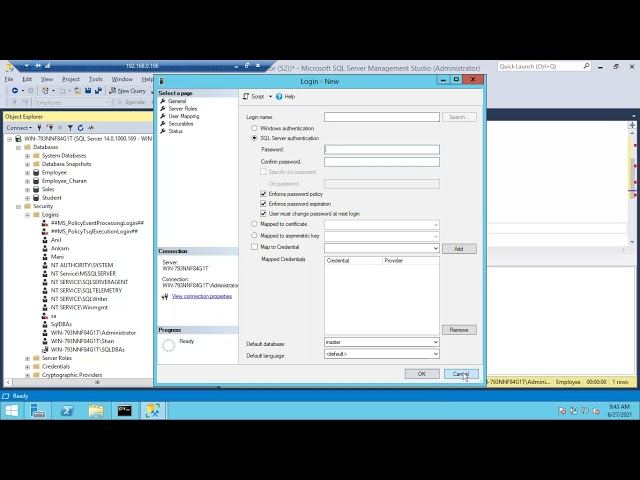Open the Script dropdown arrow
The image size is (640, 480).
pyautogui.click(x=270, y=97)
